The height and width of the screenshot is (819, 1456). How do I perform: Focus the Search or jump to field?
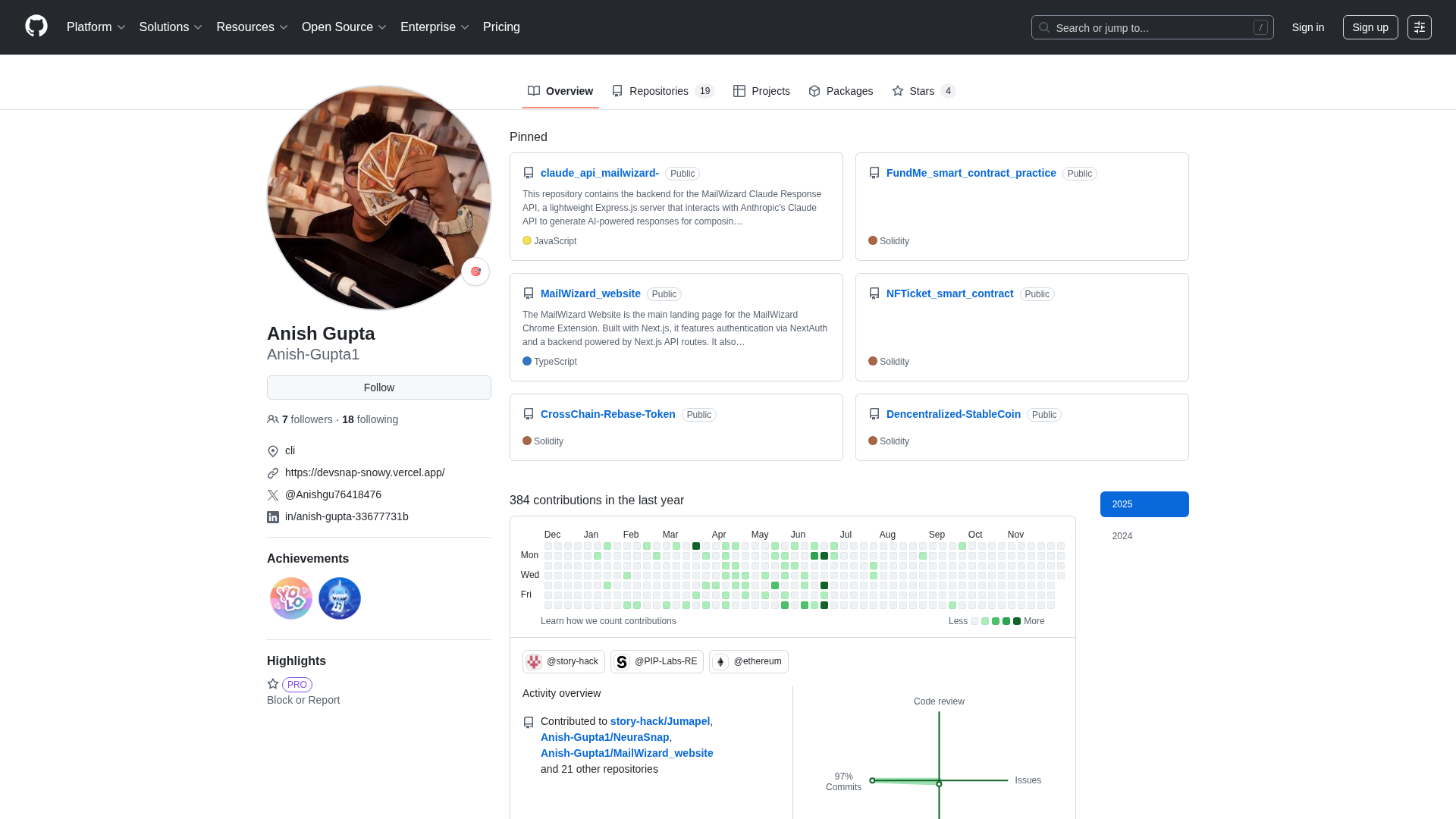click(x=1152, y=27)
